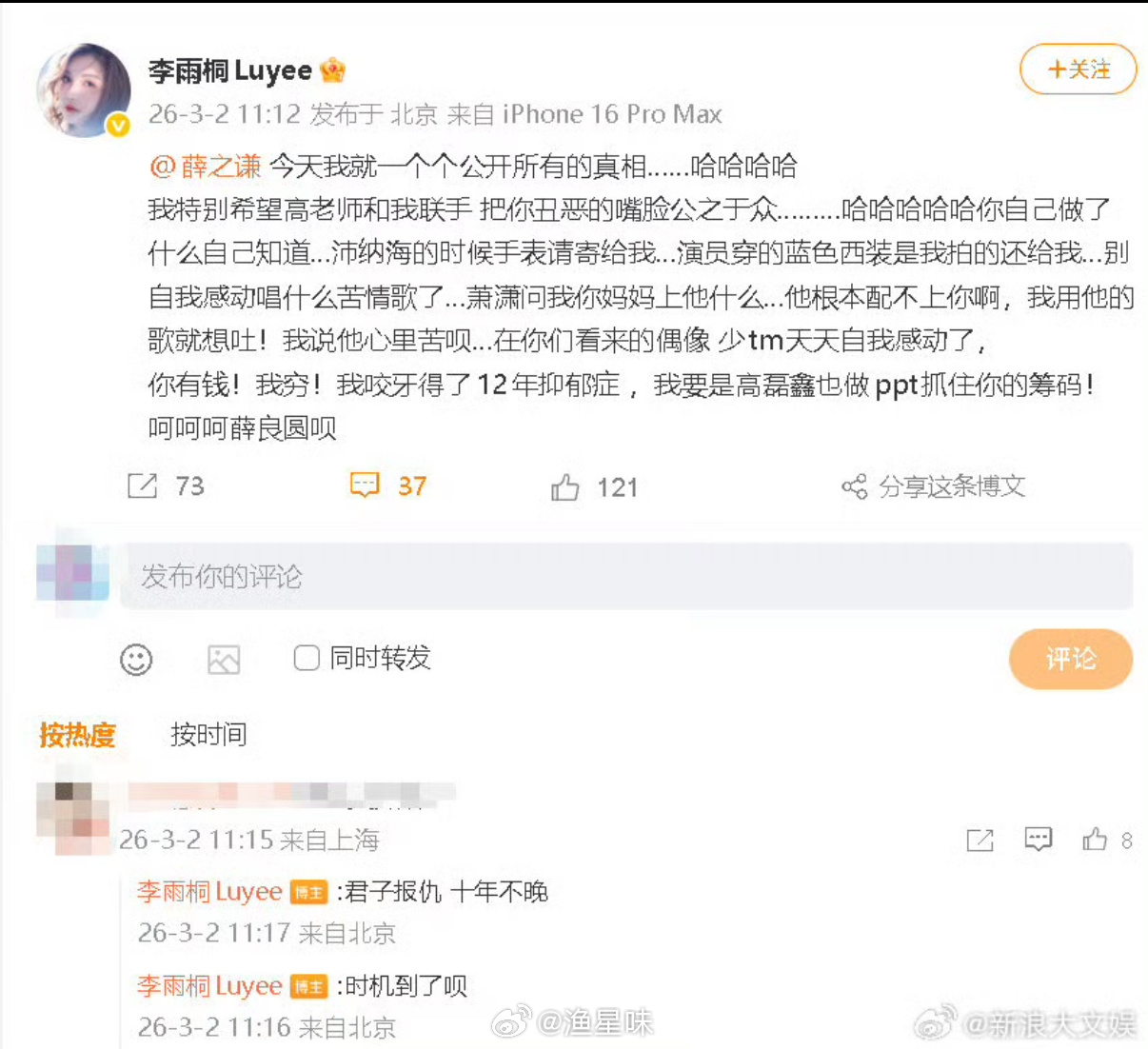1148x1049 pixels.
Task: Open the comments icon showing 37
Action: coord(365,485)
